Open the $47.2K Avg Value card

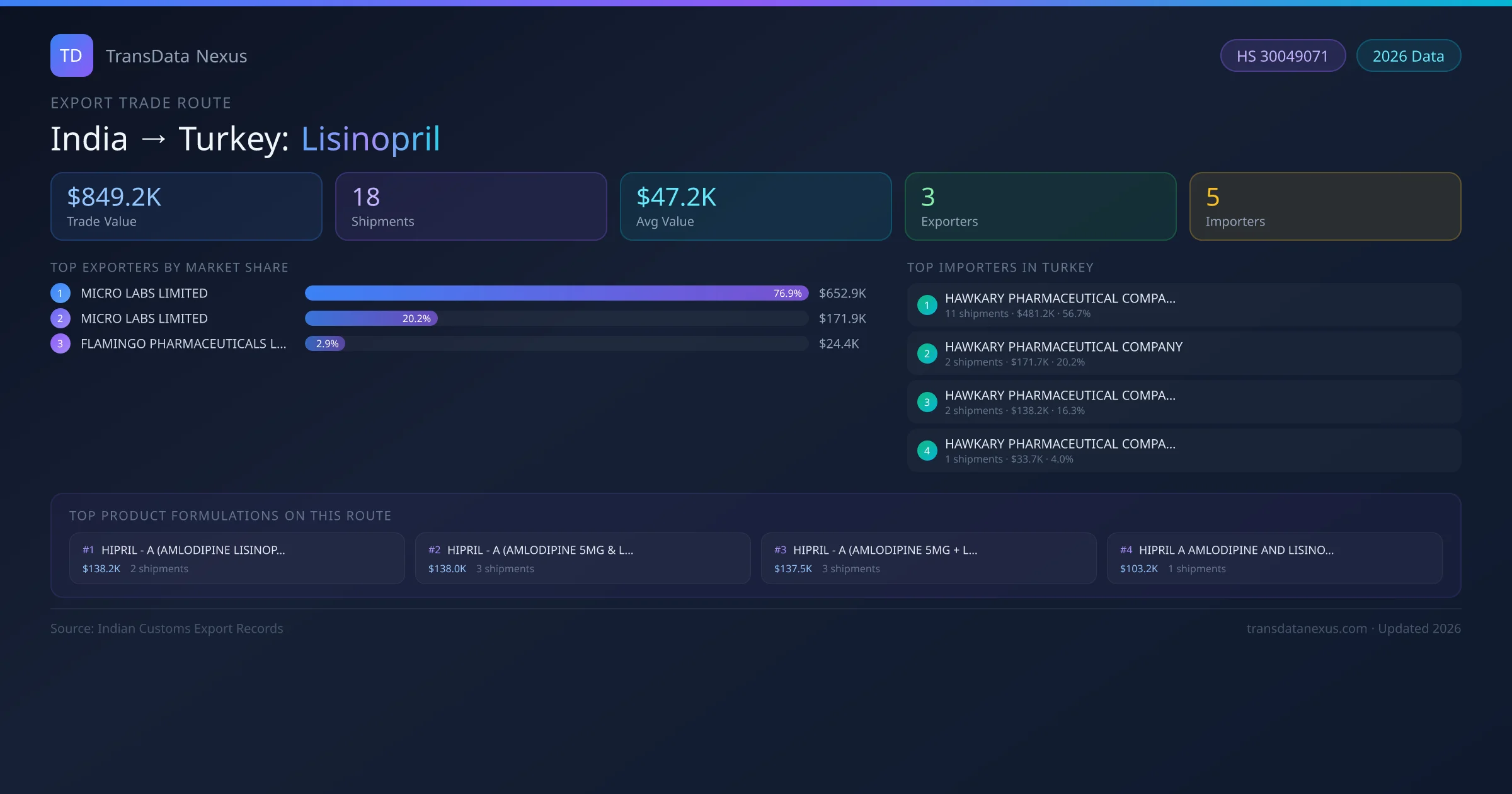tap(755, 207)
